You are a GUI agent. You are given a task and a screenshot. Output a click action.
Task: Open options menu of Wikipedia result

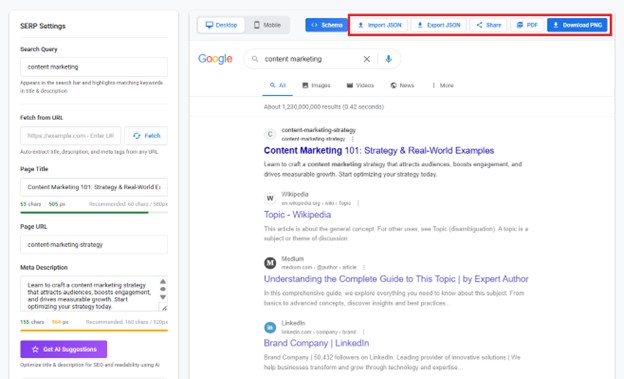(x=358, y=203)
